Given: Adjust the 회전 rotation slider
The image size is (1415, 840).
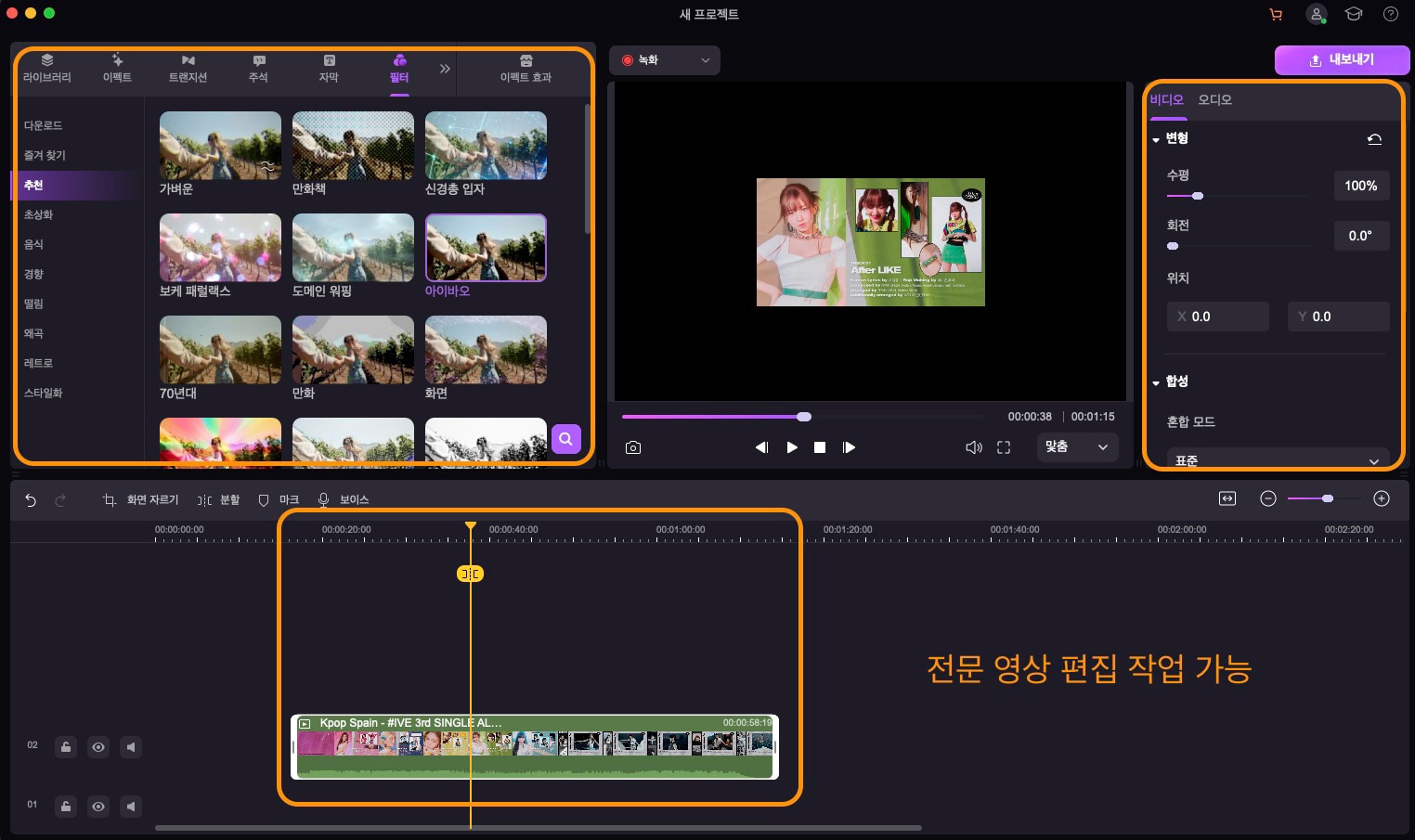Looking at the screenshot, I should (1238, 246).
